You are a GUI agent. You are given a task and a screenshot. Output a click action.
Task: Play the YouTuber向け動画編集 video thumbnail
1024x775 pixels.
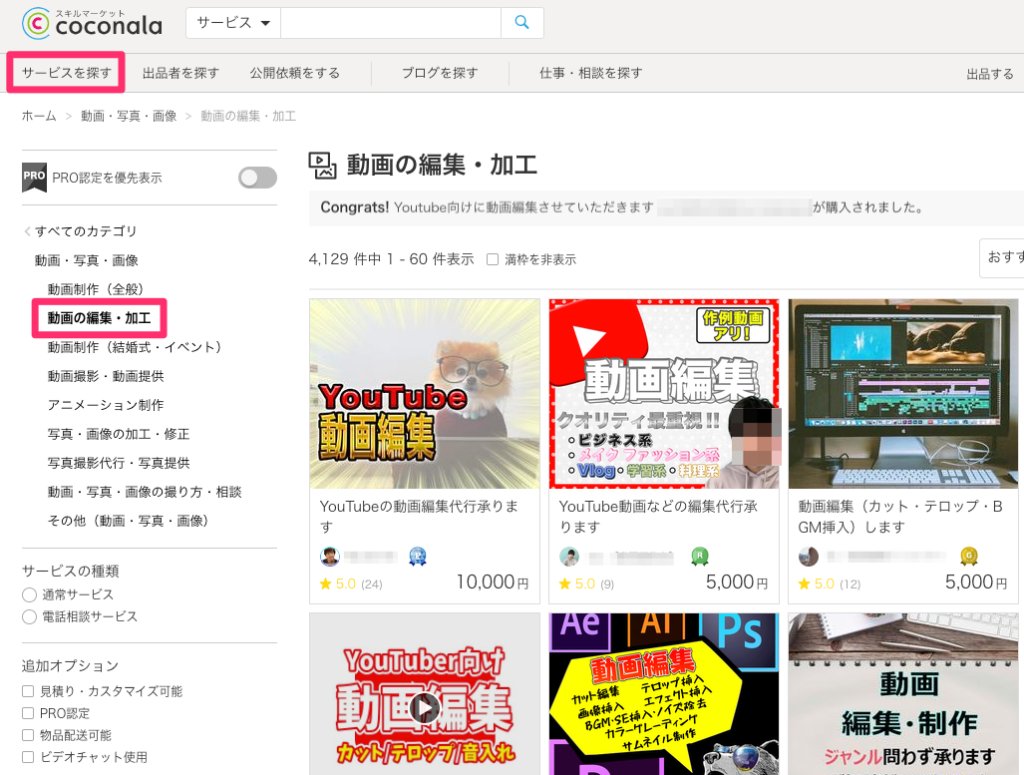tap(424, 708)
